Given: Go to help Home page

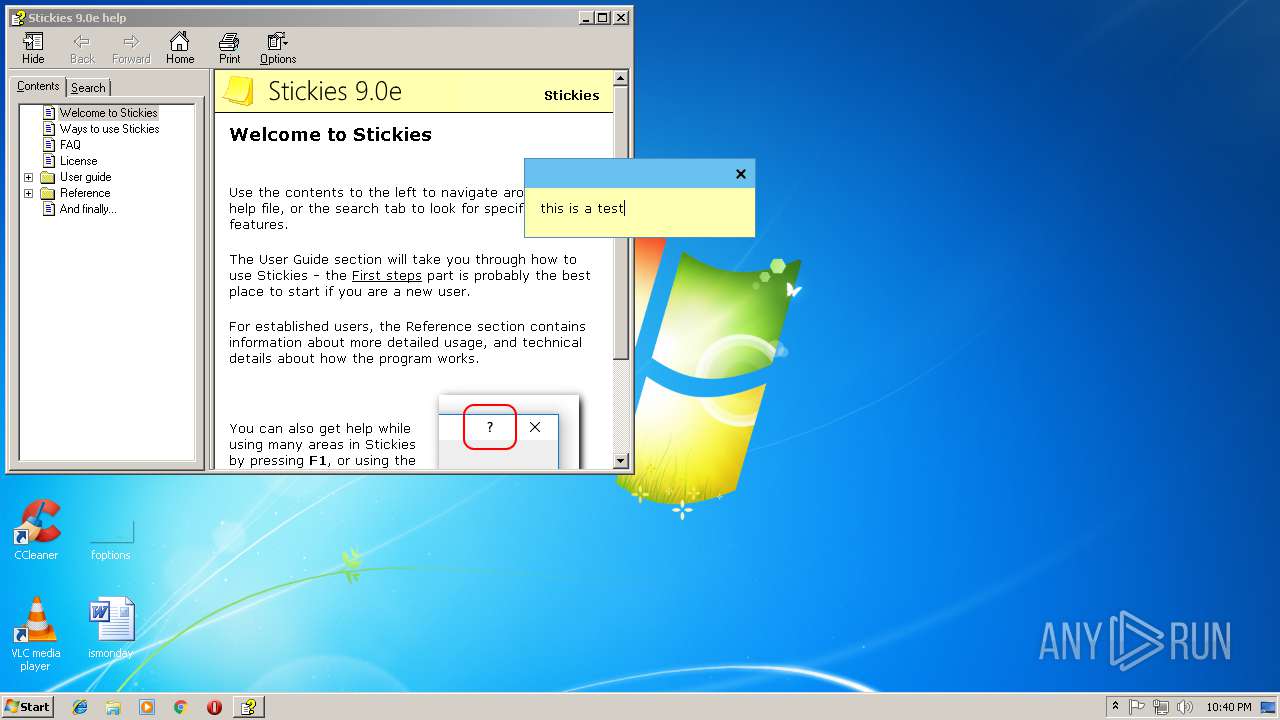Looking at the screenshot, I should coord(180,48).
